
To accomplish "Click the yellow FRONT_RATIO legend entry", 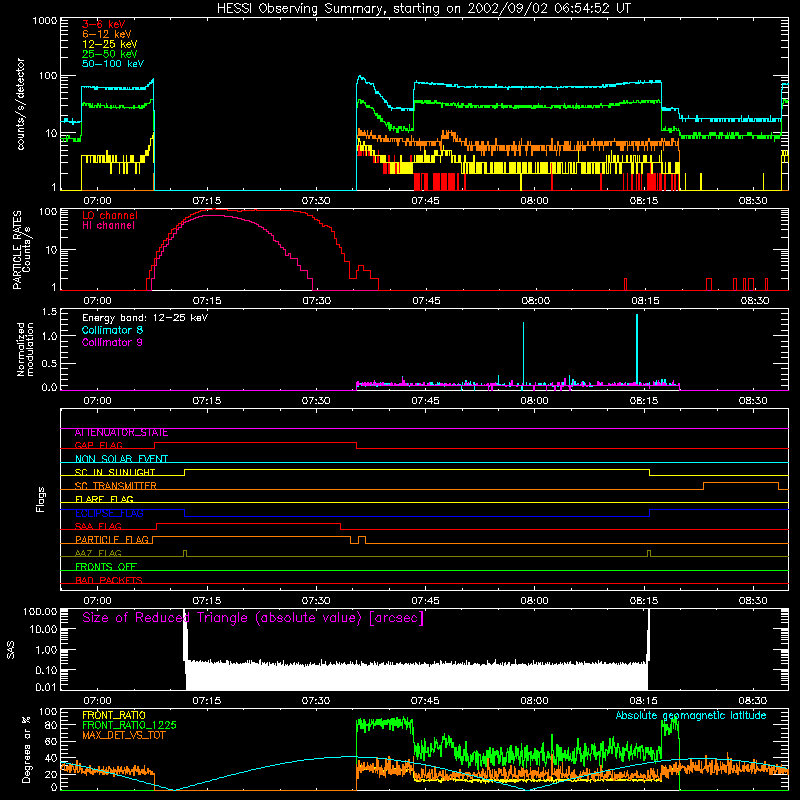I will point(114,715).
